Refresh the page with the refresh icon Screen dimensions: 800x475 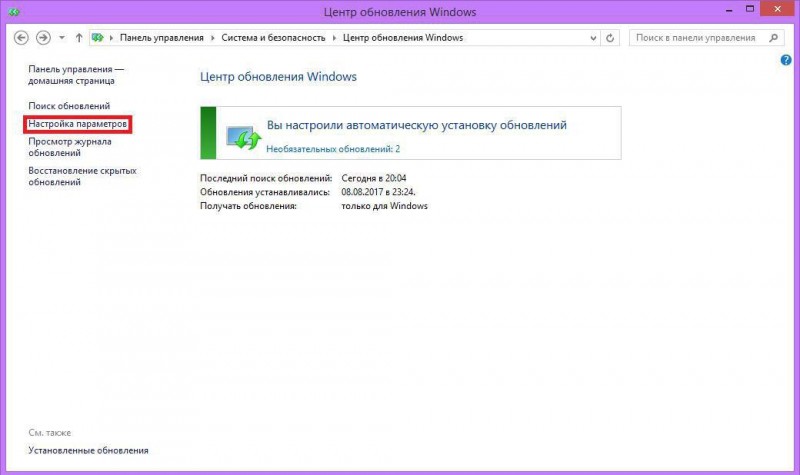tap(610, 38)
